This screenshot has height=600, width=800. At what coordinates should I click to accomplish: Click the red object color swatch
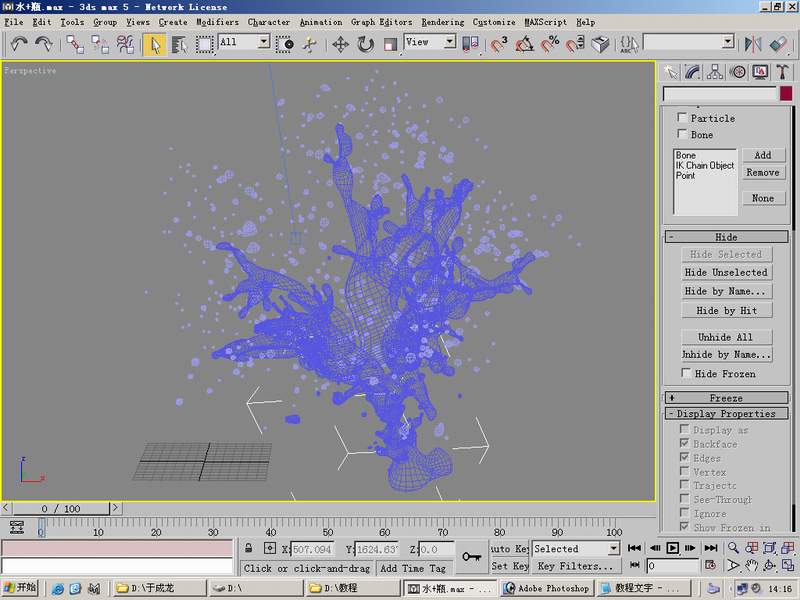pyautogui.click(x=786, y=93)
